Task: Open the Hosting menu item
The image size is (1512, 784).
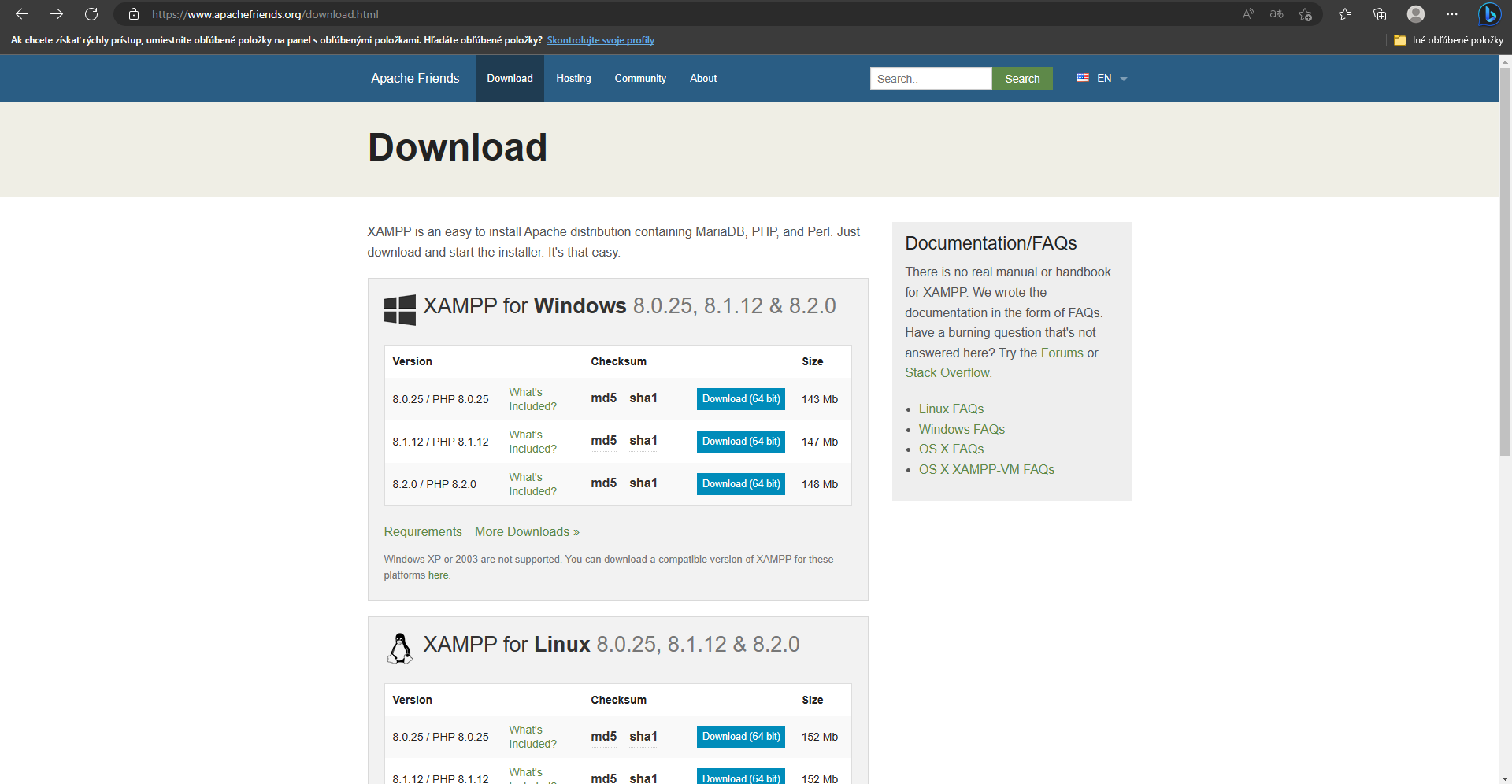Action: point(573,79)
